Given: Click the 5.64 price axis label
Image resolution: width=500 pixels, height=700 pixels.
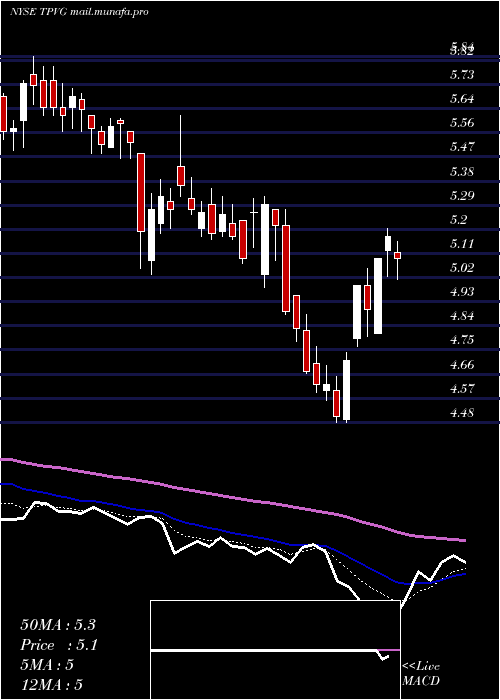Looking at the screenshot, I should (x=462, y=99).
